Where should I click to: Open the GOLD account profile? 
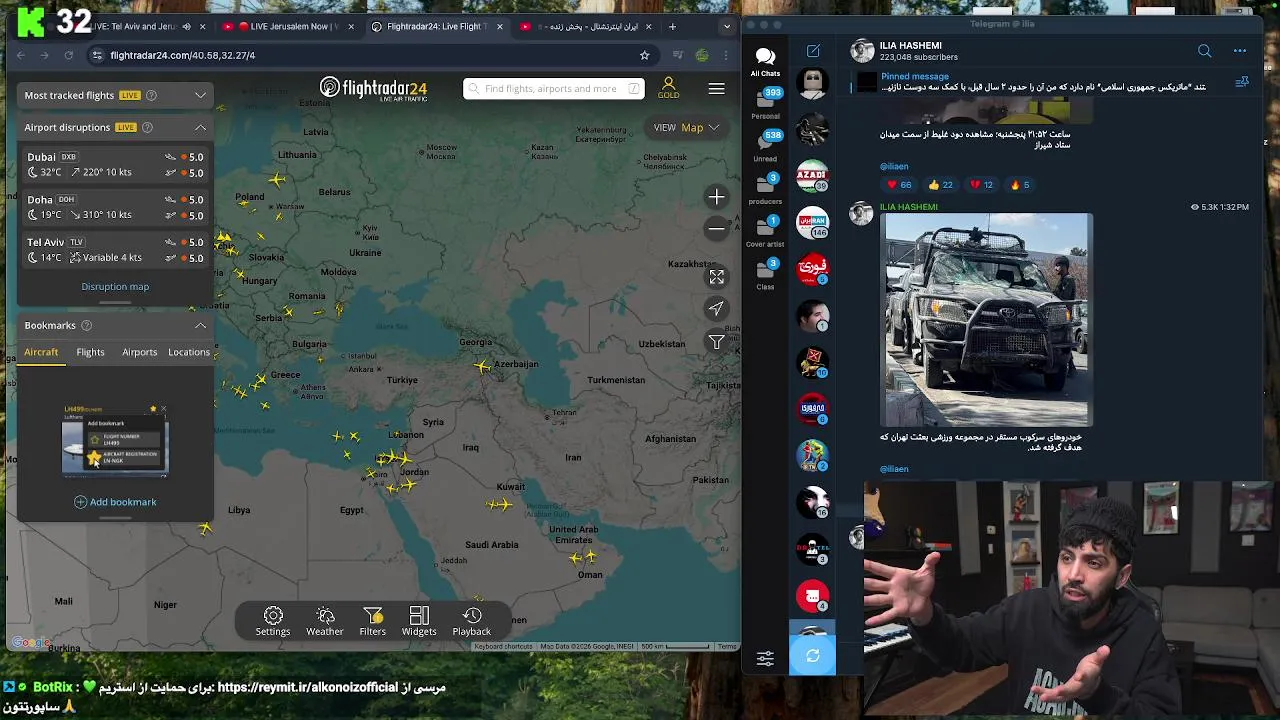tap(668, 88)
